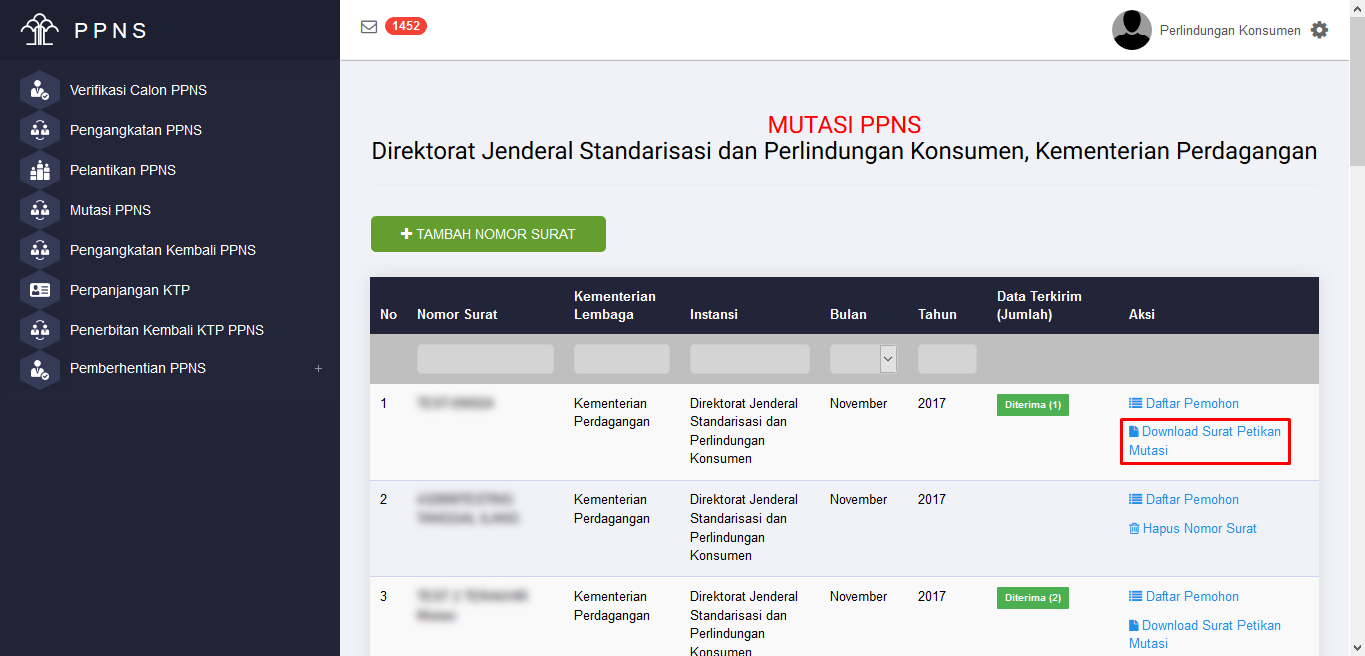The height and width of the screenshot is (656, 1365).
Task: Open the mail envelope icon in header
Action: pyautogui.click(x=369, y=27)
